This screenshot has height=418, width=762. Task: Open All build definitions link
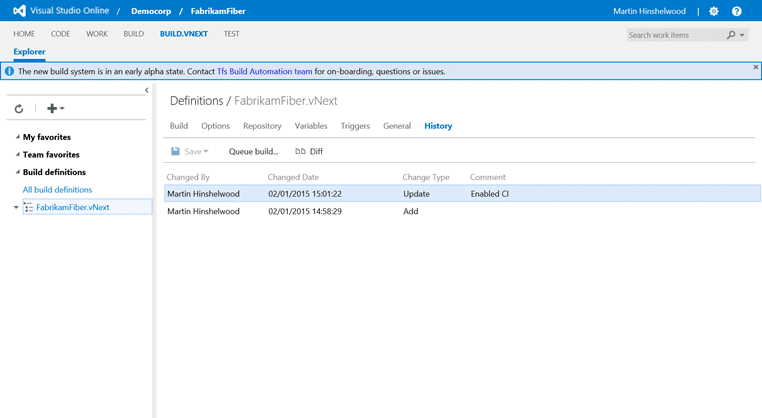pos(57,190)
